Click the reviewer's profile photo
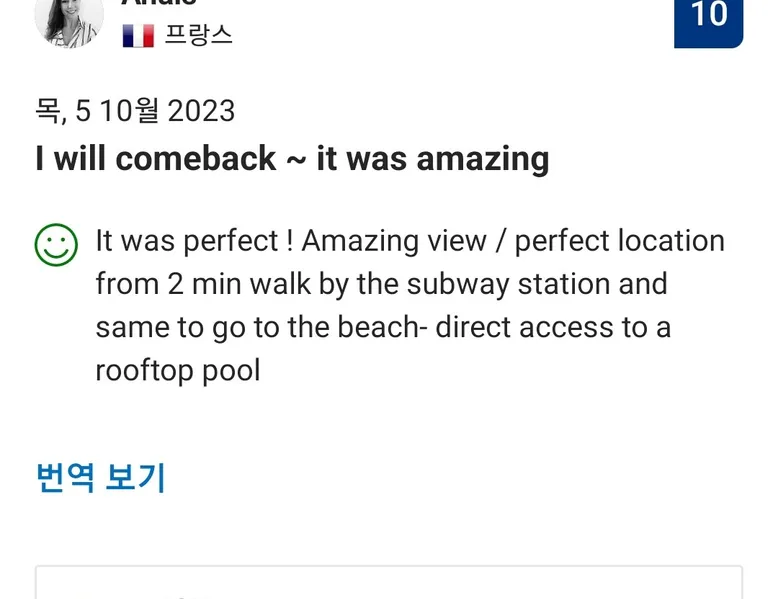The height and width of the screenshot is (599, 778). point(69,21)
